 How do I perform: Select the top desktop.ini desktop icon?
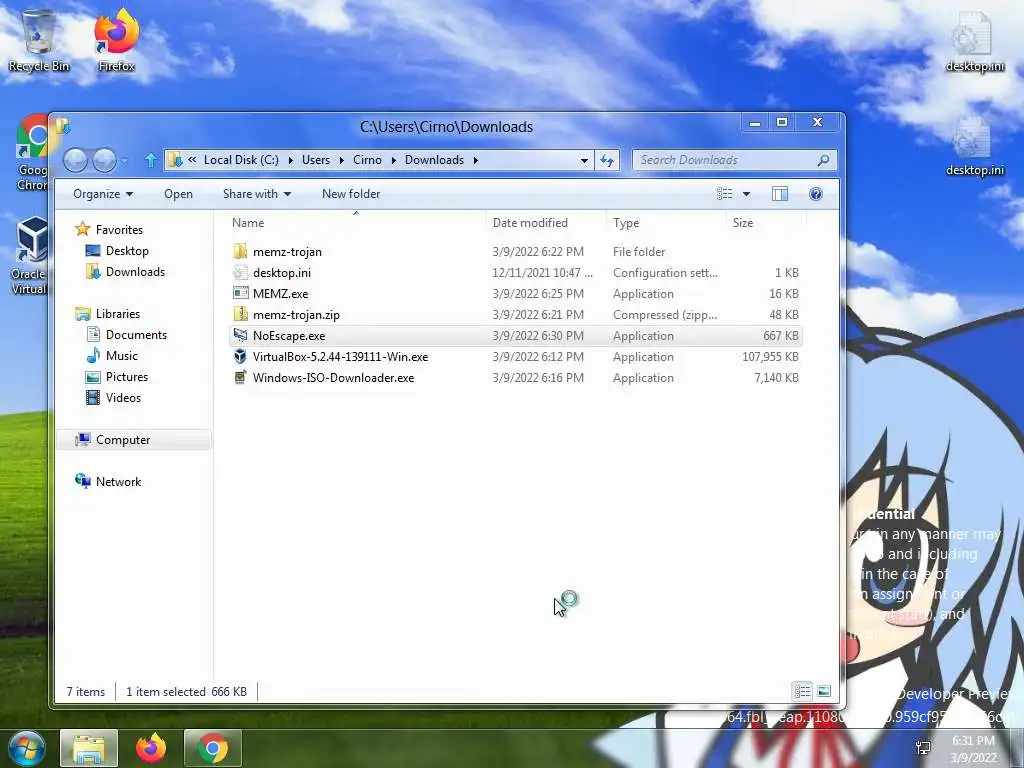click(x=974, y=42)
